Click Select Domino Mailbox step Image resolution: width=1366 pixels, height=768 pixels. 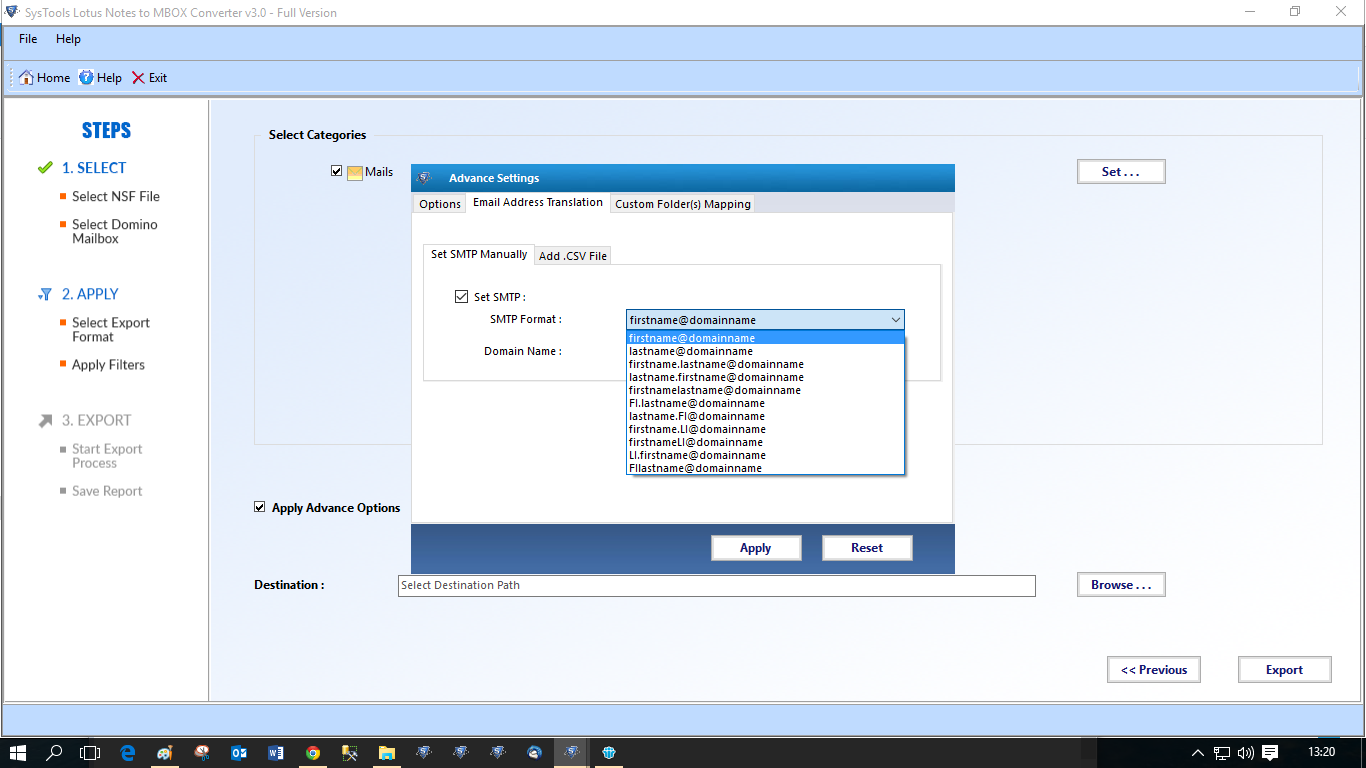coord(115,232)
